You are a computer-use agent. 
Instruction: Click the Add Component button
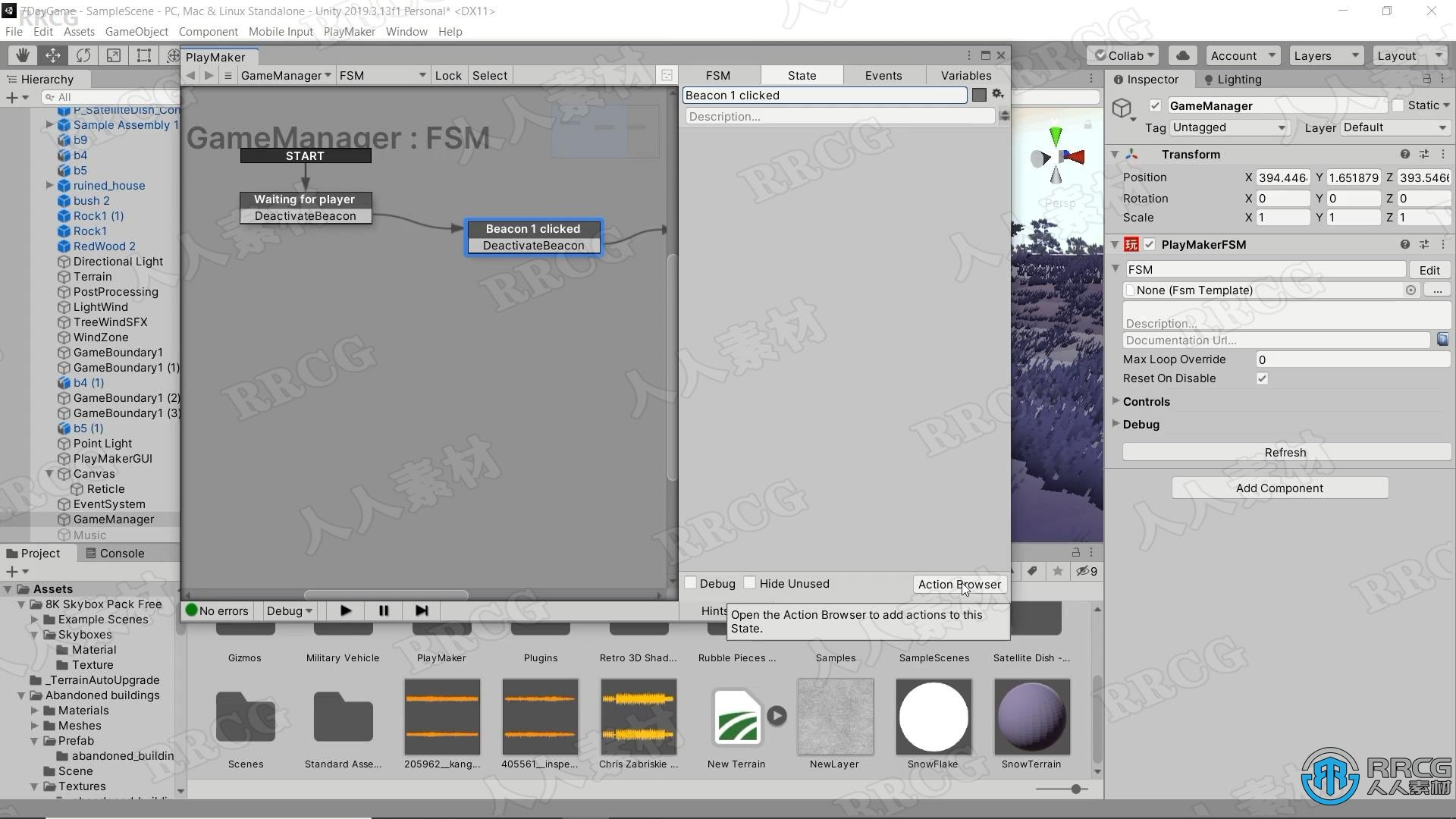tap(1279, 488)
